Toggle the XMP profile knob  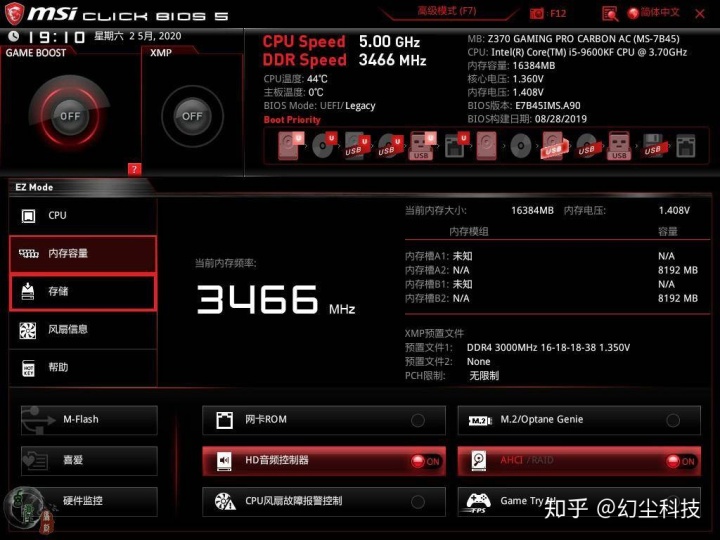click(x=192, y=116)
